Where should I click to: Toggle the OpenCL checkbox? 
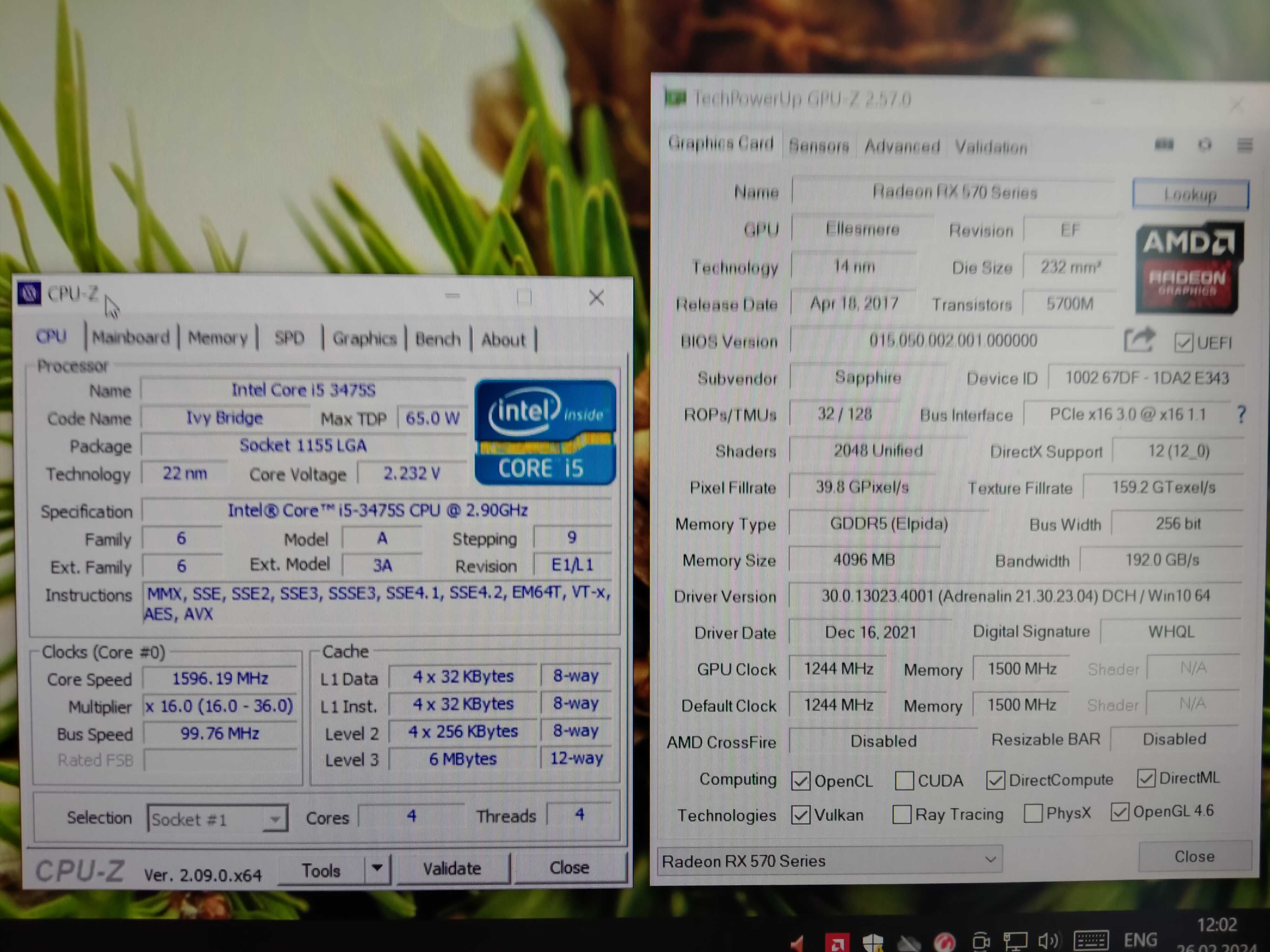coord(800,780)
